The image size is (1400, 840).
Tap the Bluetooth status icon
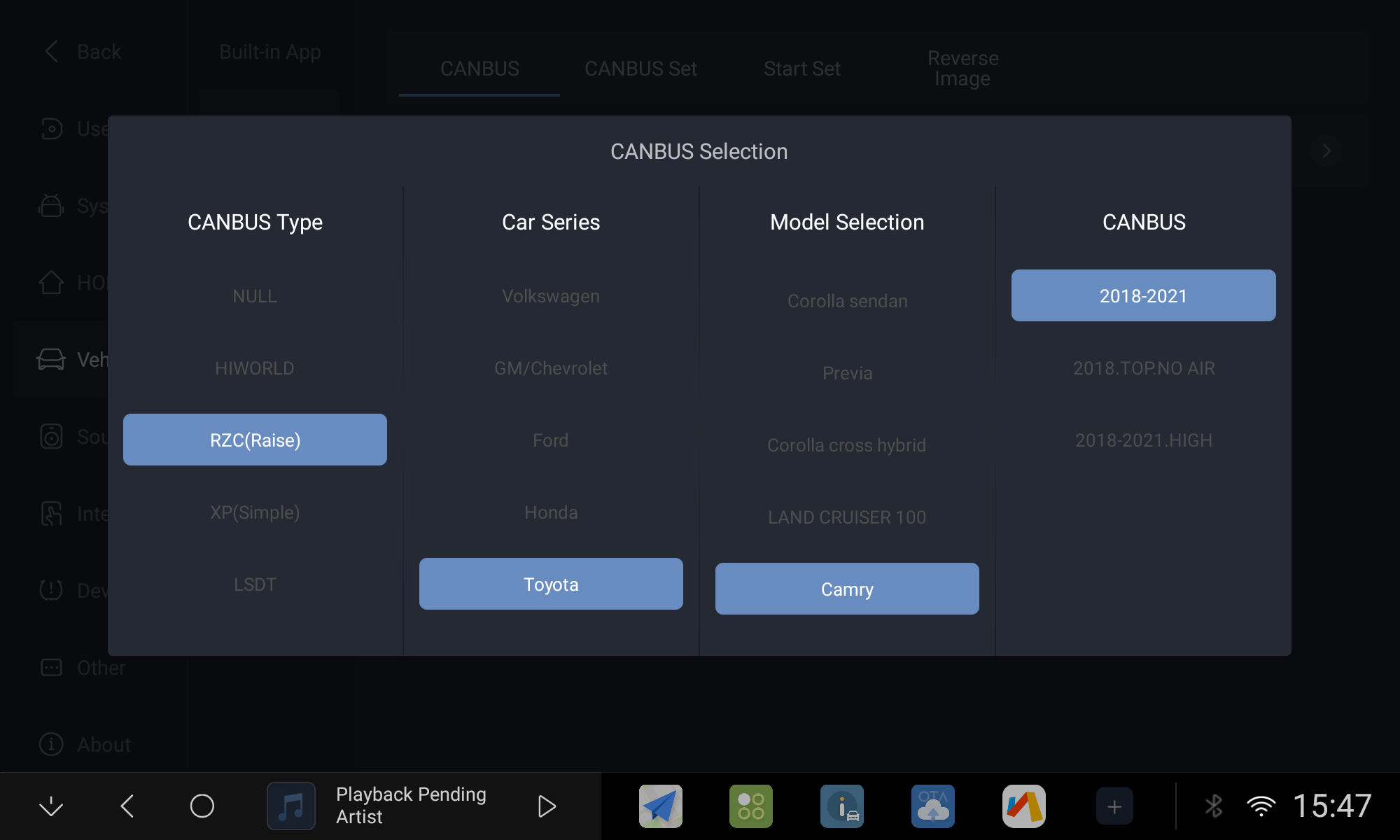[x=1214, y=806]
